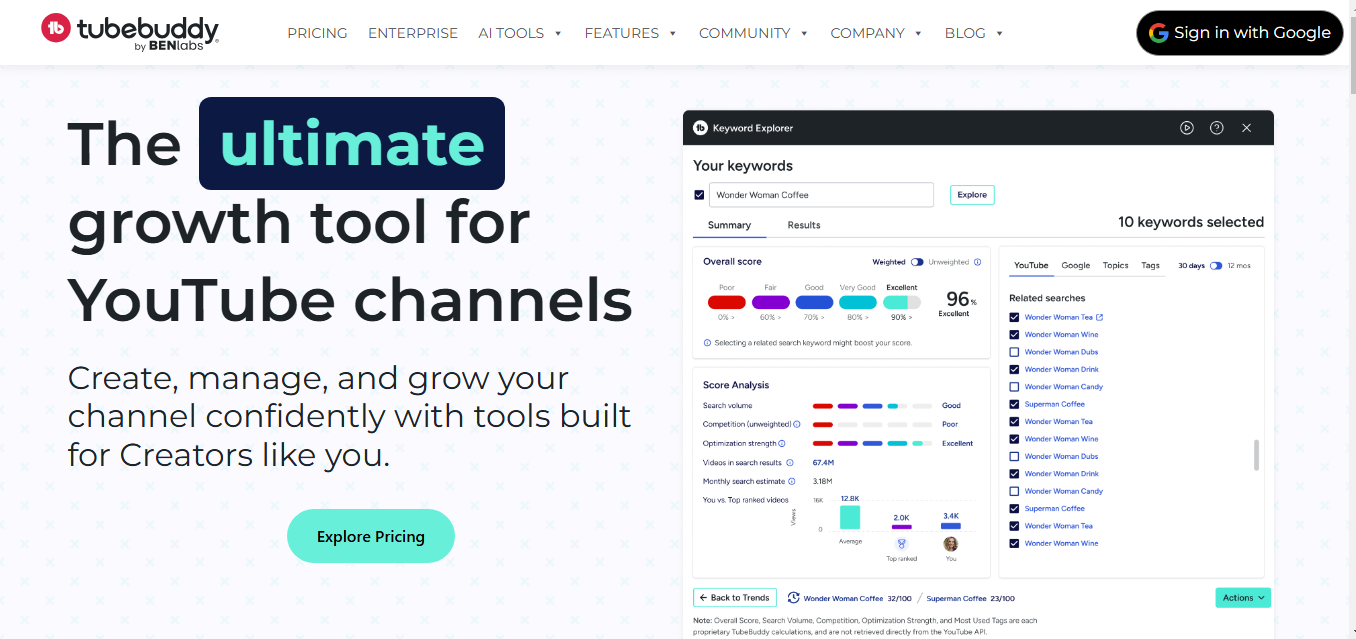Image resolution: width=1356 pixels, height=639 pixels.
Task: Click the left arrow icon in Back to Trends
Action: coord(703,598)
